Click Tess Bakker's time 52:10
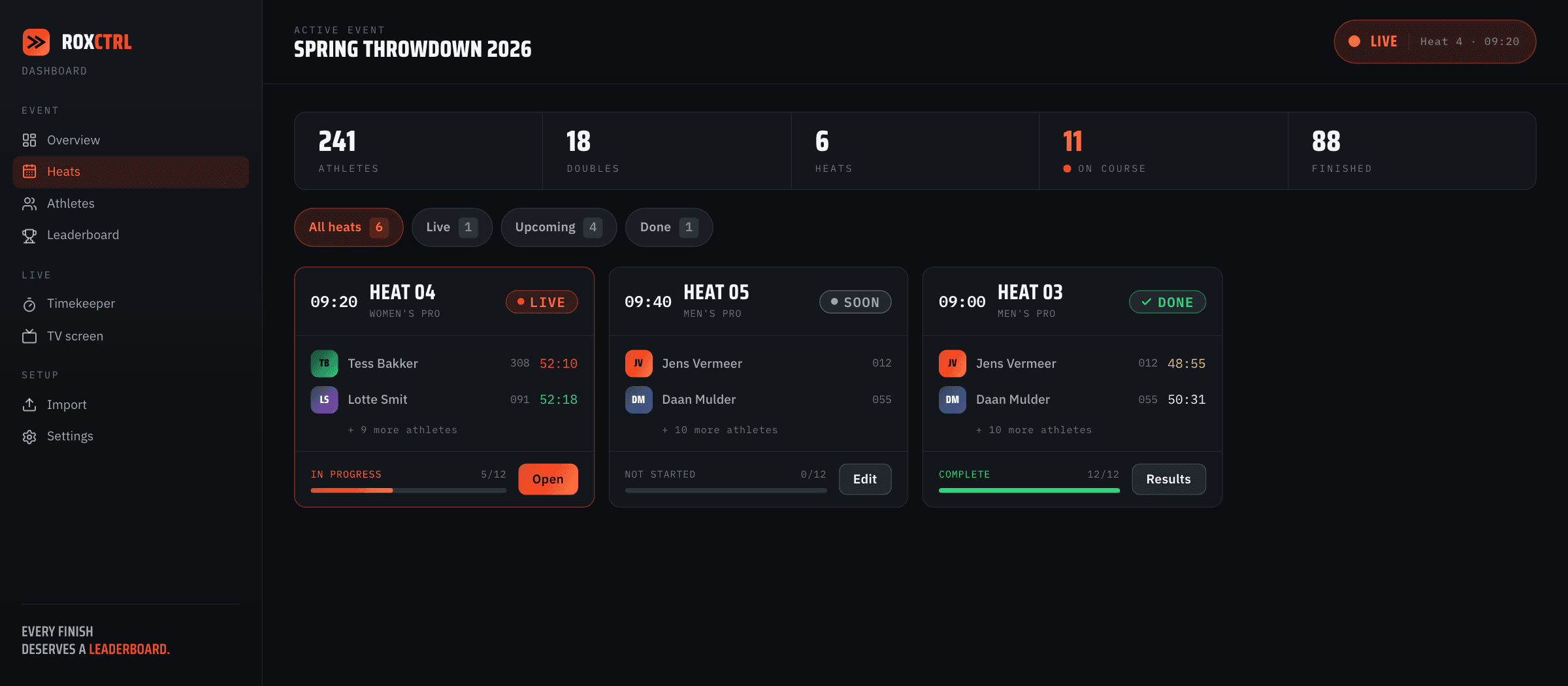The height and width of the screenshot is (686, 1568). tap(559, 364)
